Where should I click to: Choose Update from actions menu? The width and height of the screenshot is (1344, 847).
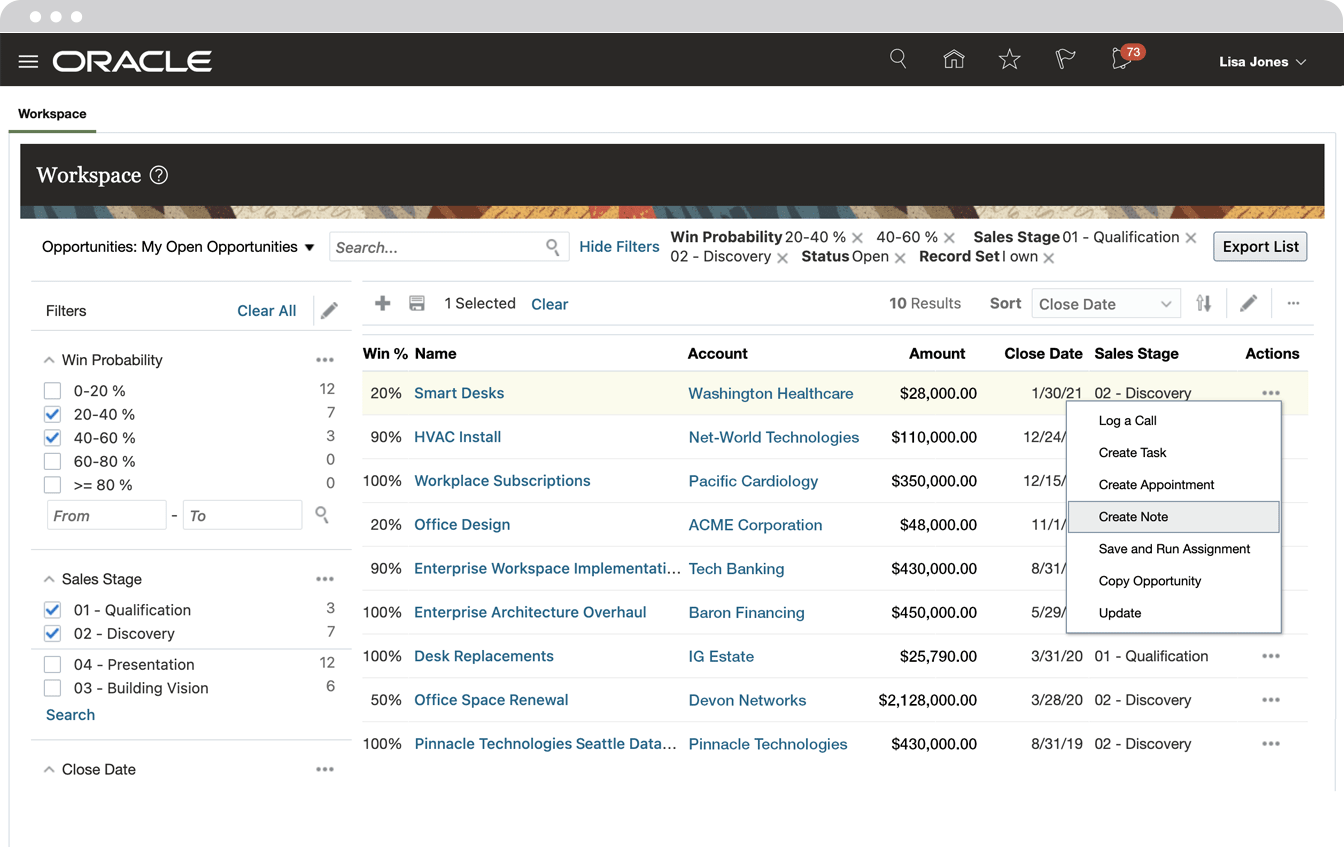1174,613
